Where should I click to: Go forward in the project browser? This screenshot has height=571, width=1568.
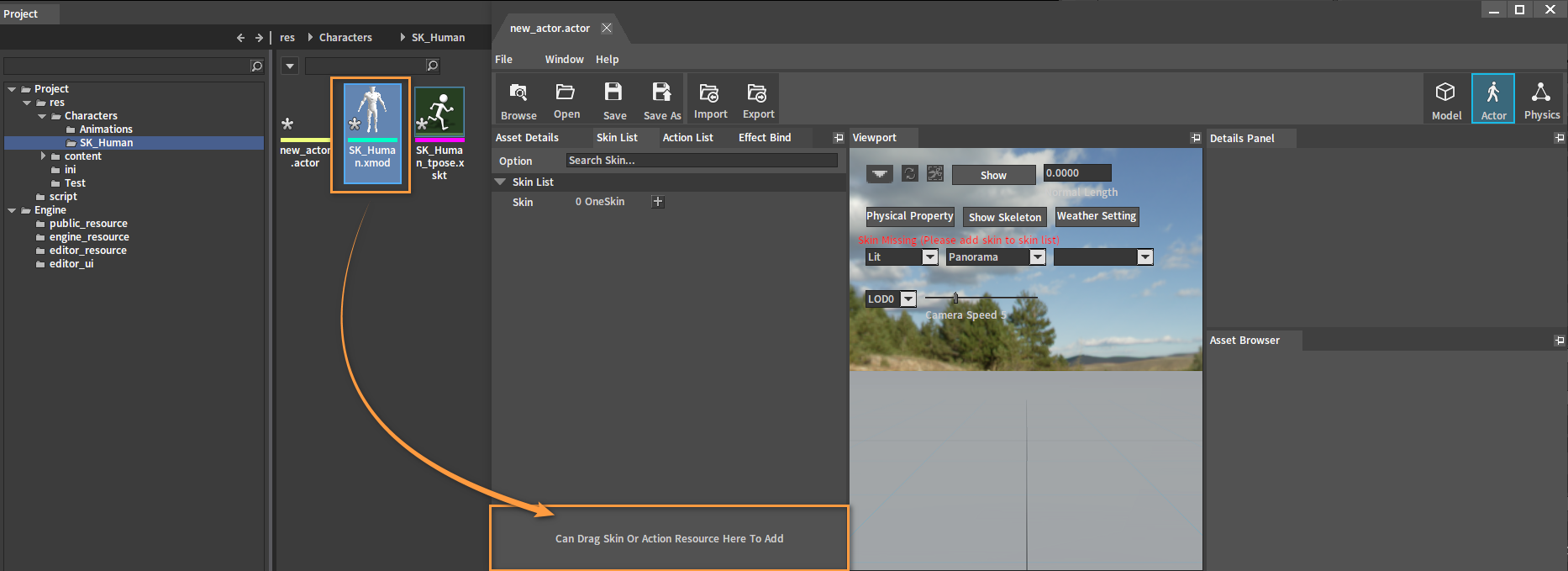pyautogui.click(x=259, y=38)
